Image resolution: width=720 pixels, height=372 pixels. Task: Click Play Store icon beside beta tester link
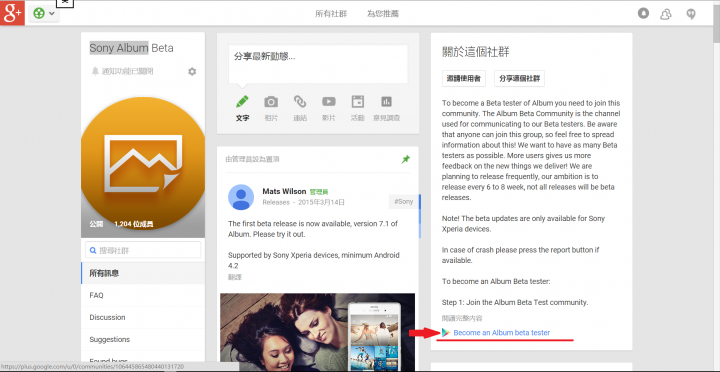445,333
